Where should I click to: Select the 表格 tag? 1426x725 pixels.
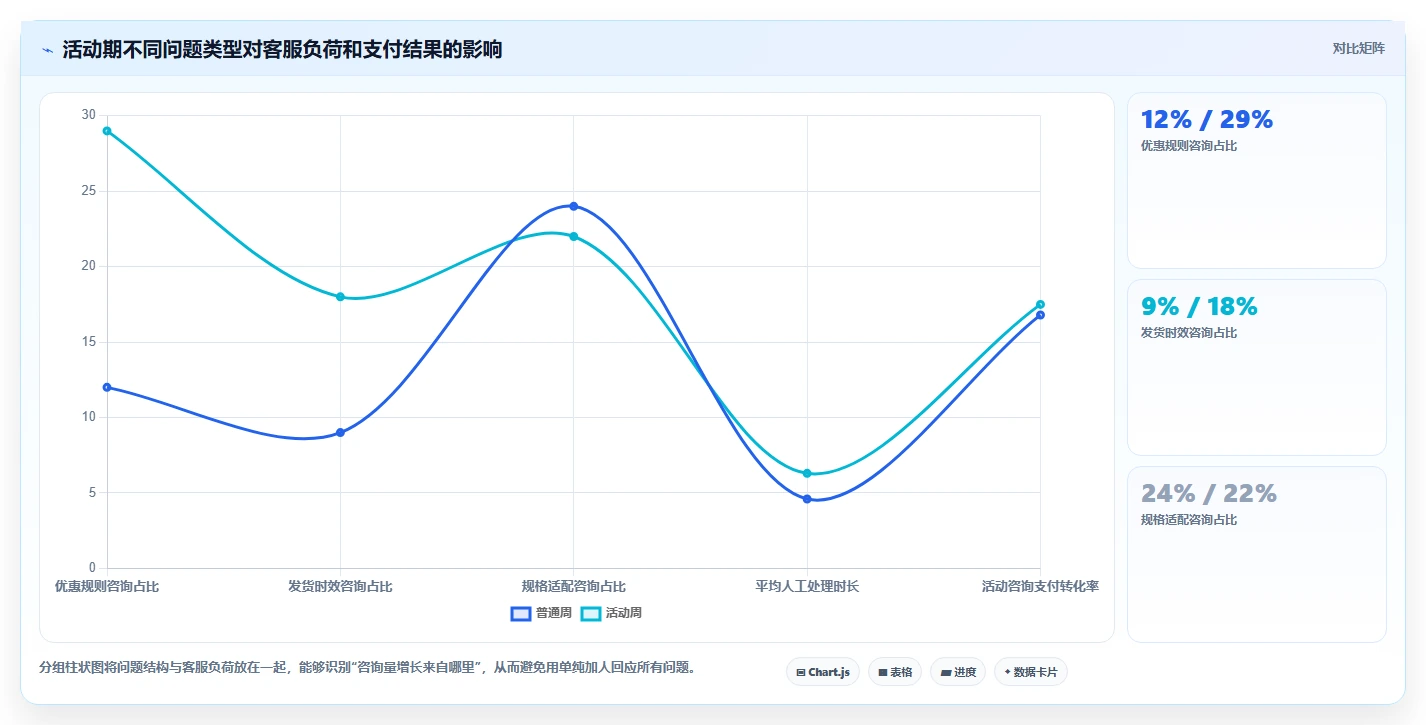pyautogui.click(x=894, y=672)
